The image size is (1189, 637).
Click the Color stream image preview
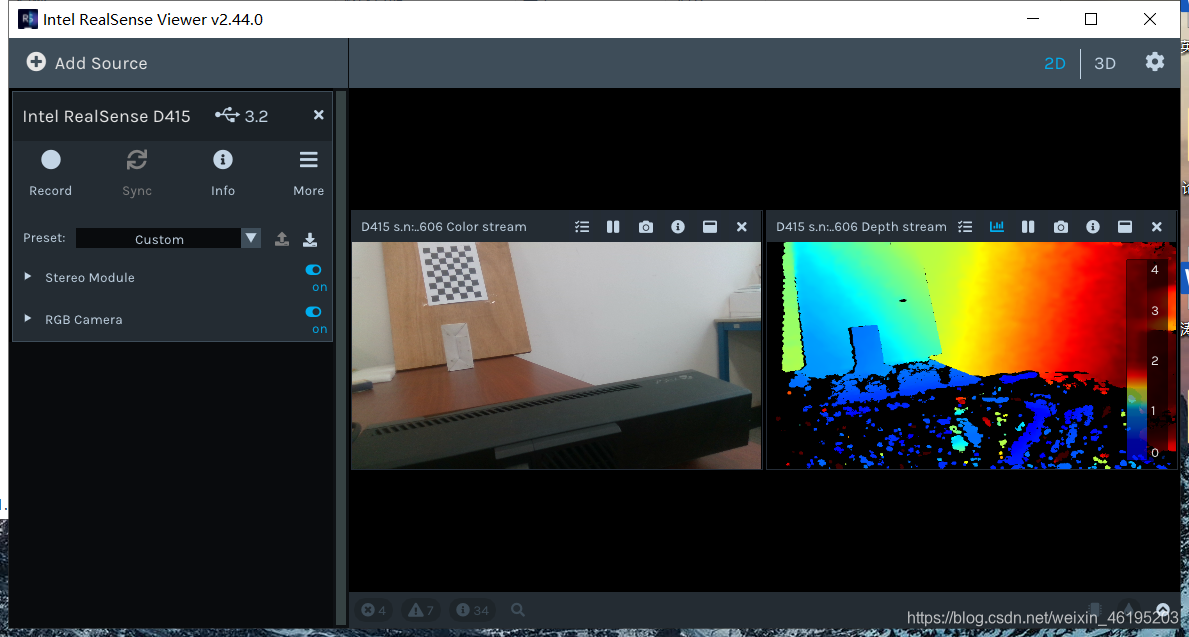[556, 356]
